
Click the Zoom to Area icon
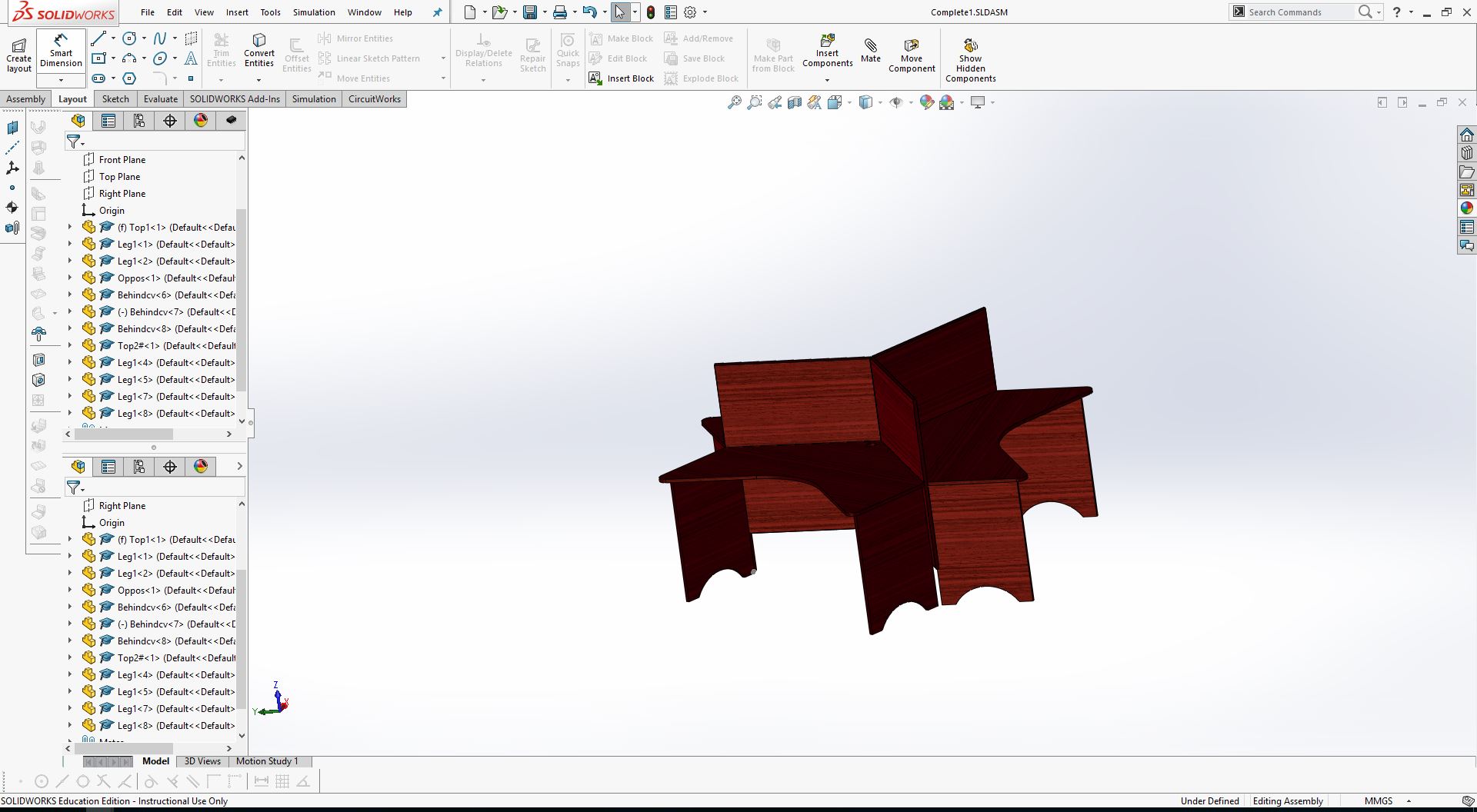pos(755,102)
